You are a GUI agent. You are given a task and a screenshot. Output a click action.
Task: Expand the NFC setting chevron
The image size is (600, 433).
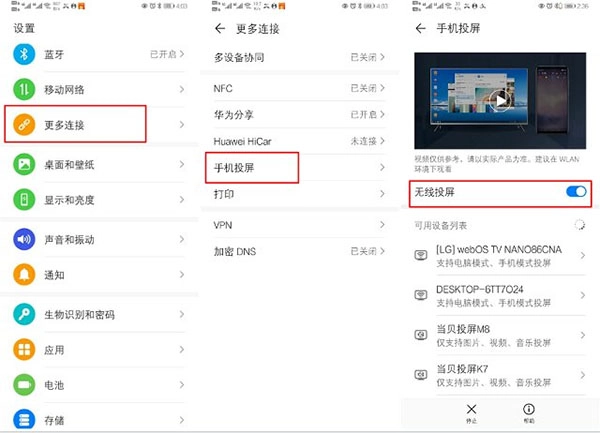coord(382,89)
